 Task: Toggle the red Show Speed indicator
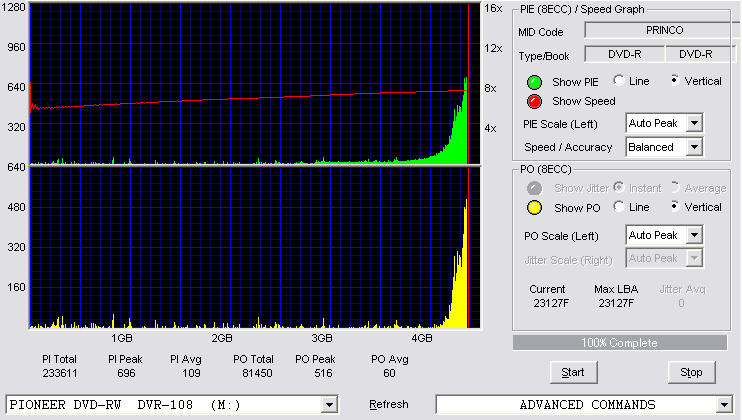tap(534, 101)
